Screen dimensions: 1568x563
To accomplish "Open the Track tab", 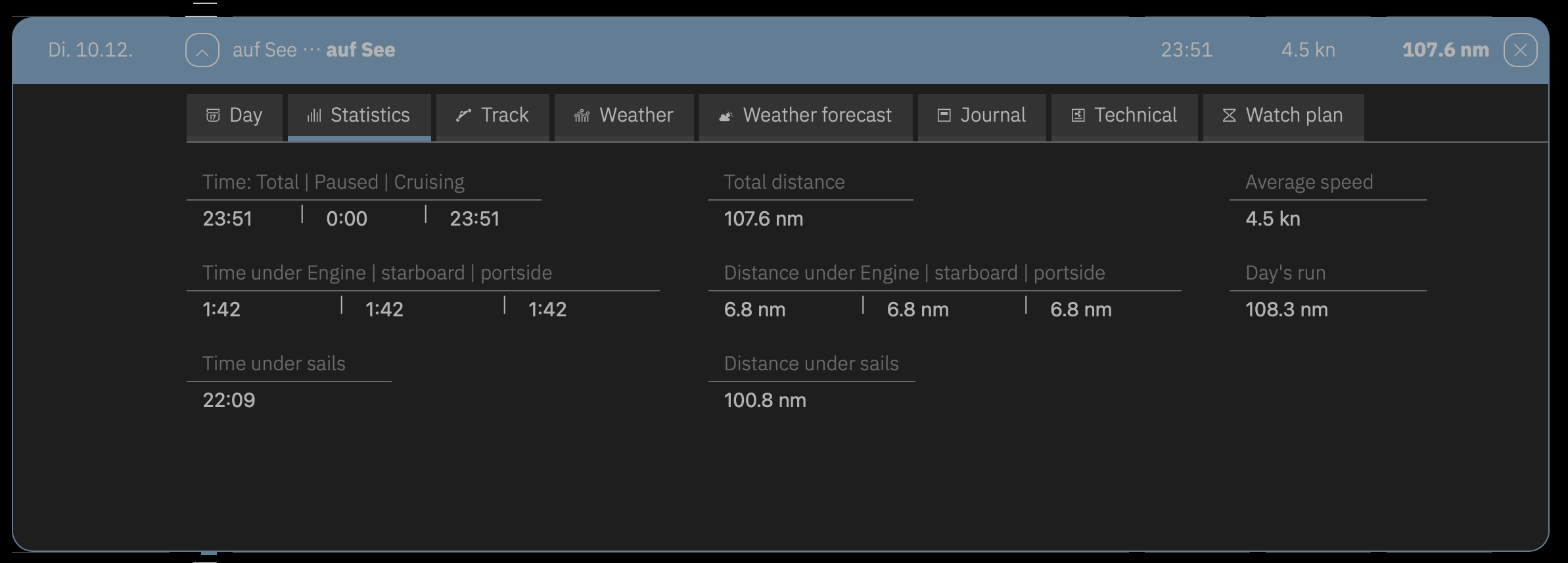I will [x=504, y=116].
